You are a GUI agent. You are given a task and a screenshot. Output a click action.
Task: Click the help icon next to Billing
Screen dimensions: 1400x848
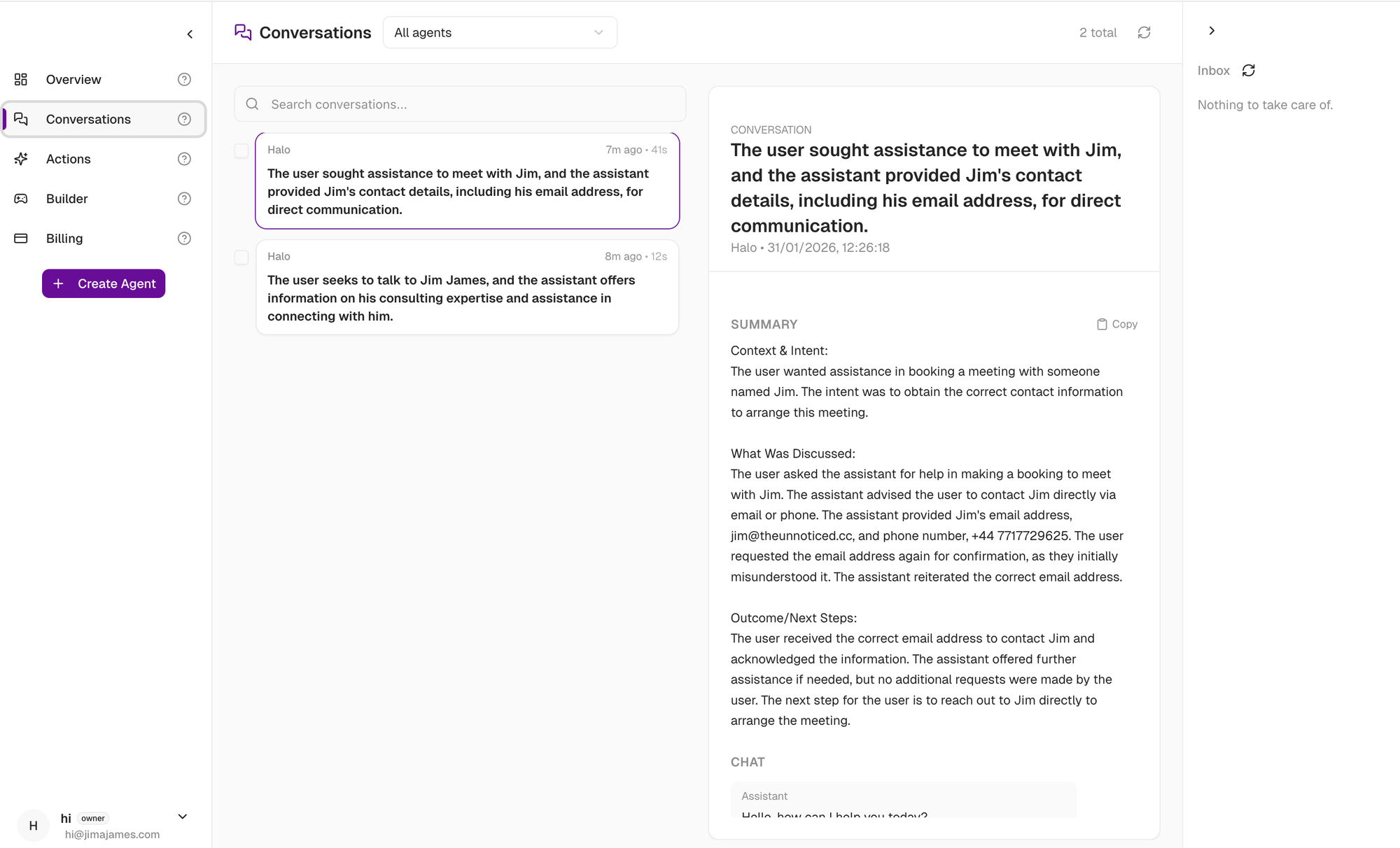click(x=184, y=239)
